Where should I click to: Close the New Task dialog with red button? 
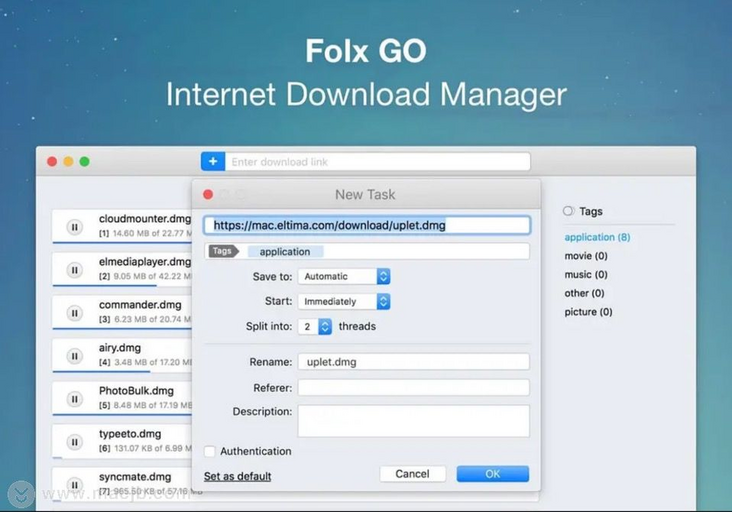pos(208,194)
